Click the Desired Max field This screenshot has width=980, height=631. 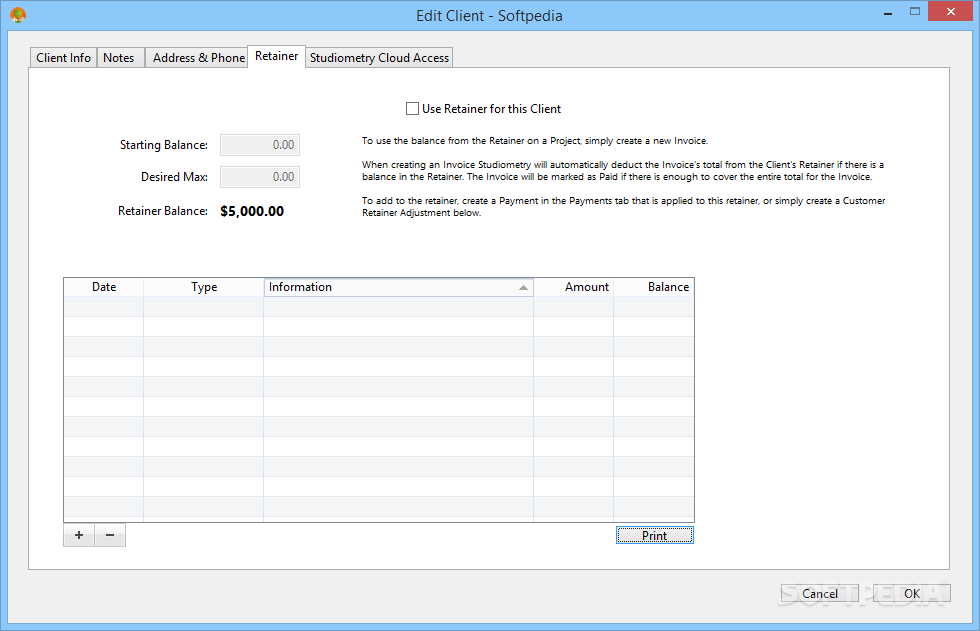pos(260,177)
